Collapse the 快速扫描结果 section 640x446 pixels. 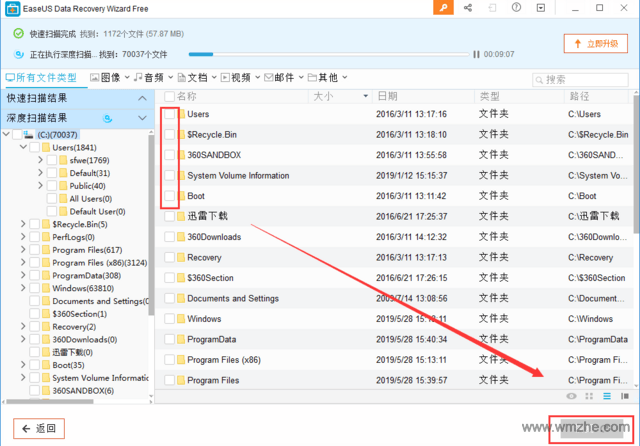[x=142, y=98]
